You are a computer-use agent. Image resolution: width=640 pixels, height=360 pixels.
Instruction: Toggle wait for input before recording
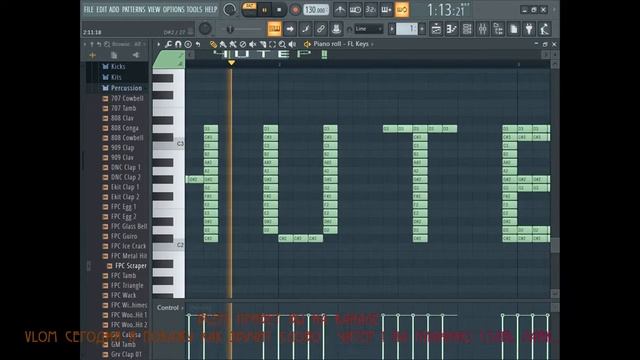[x=355, y=10]
